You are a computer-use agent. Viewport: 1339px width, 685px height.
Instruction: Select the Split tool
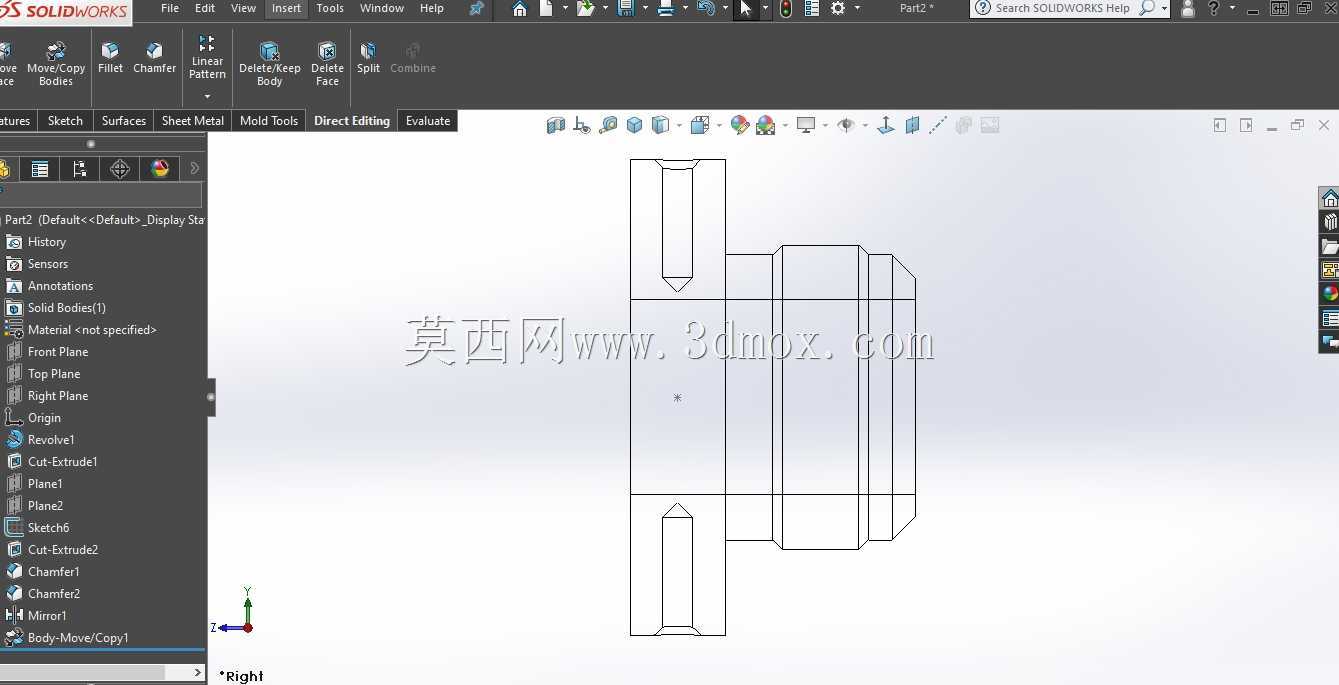pyautogui.click(x=368, y=58)
